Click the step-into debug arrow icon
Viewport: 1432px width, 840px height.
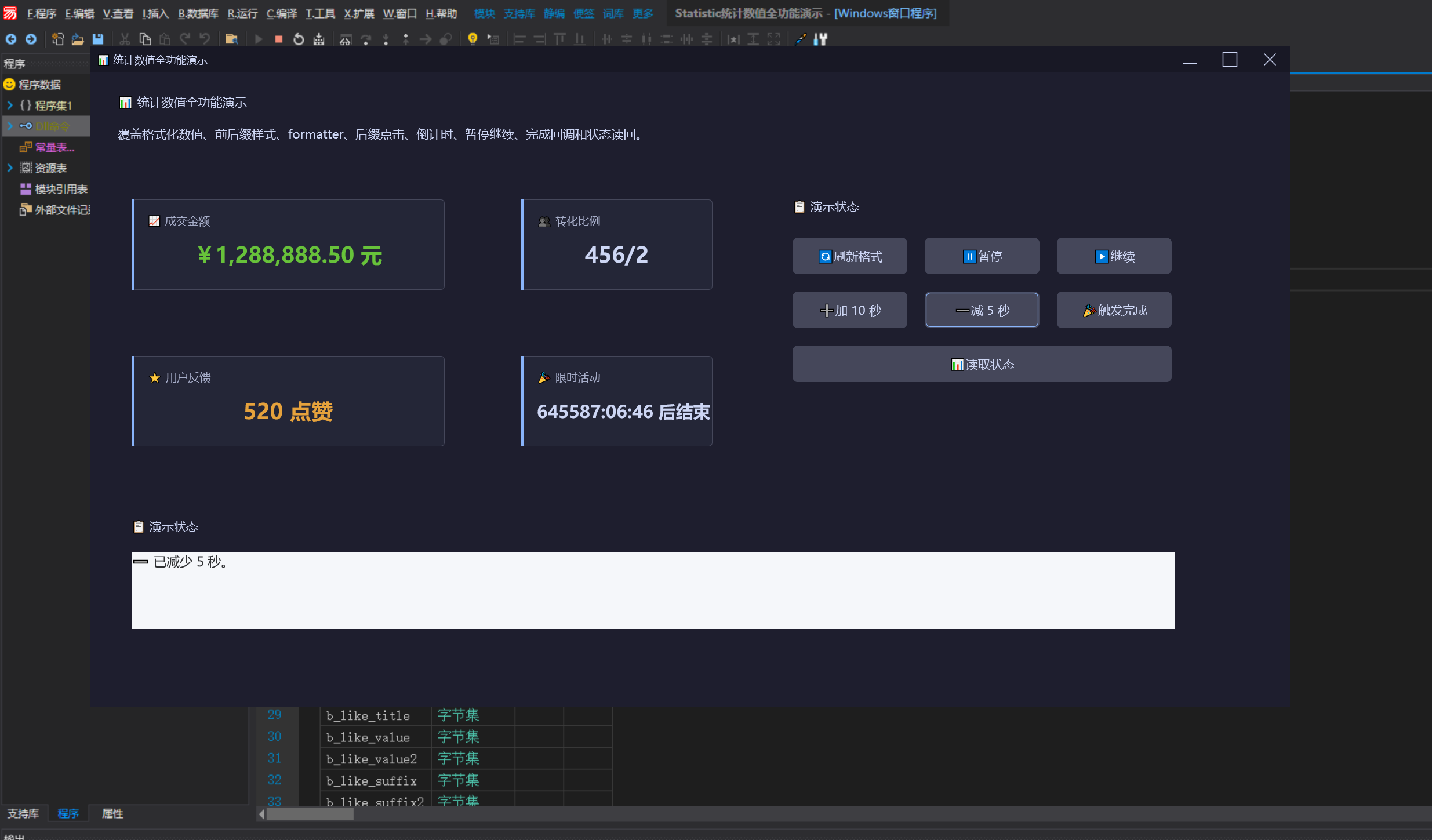point(386,39)
